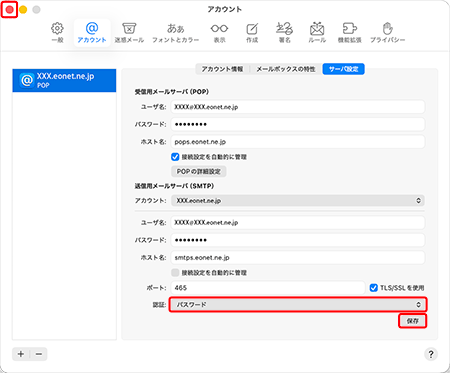Switch to the アカウント情報 tab
This screenshot has width=450, height=373.
(x=222, y=69)
